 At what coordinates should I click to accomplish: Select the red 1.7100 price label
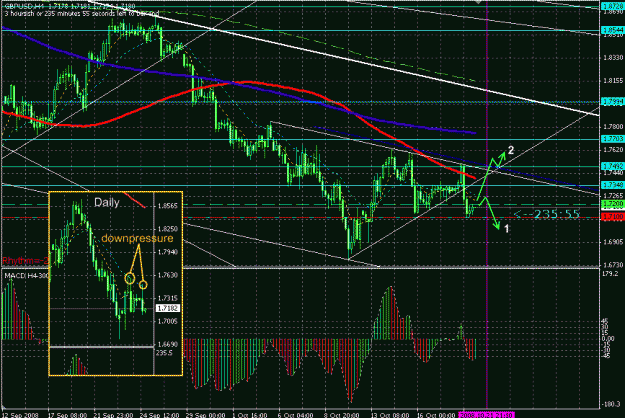(613, 218)
